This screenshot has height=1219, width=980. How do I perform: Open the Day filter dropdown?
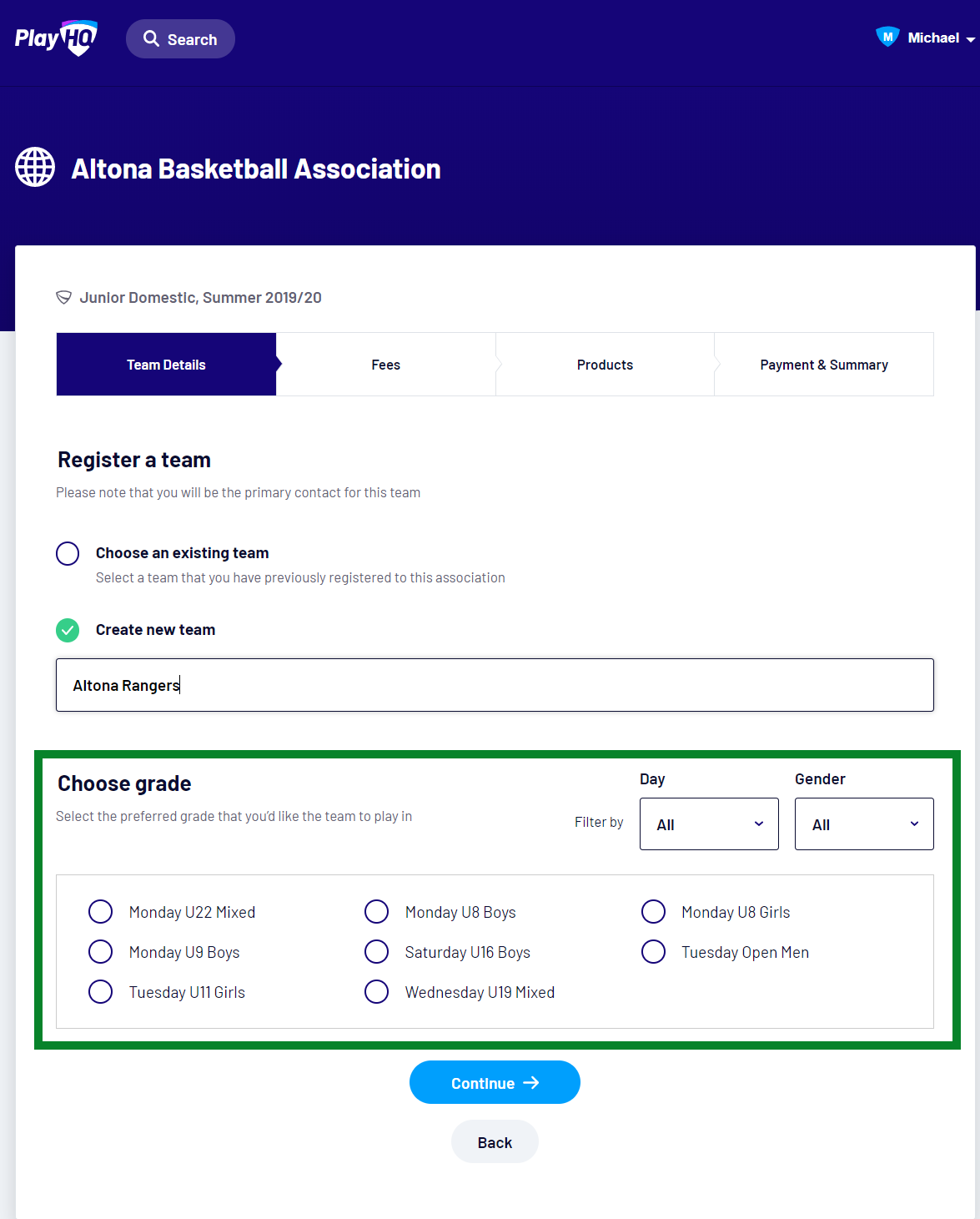(x=709, y=824)
